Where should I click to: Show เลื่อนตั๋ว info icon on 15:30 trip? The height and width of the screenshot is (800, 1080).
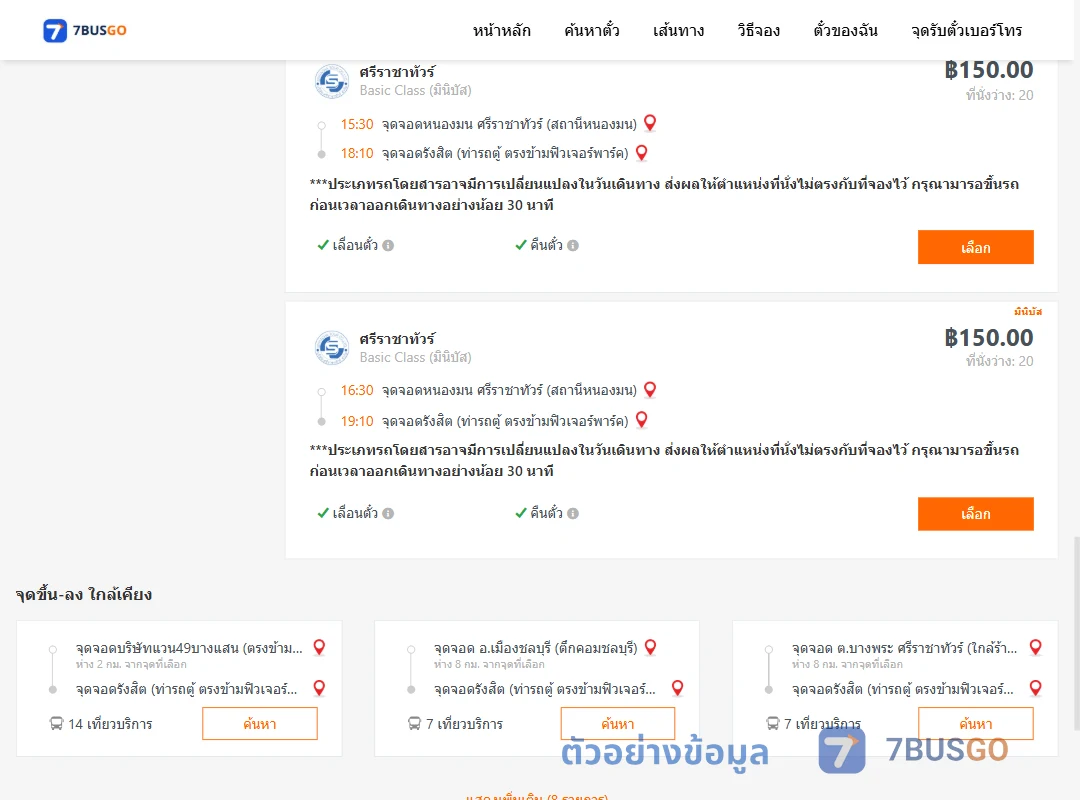[388, 245]
